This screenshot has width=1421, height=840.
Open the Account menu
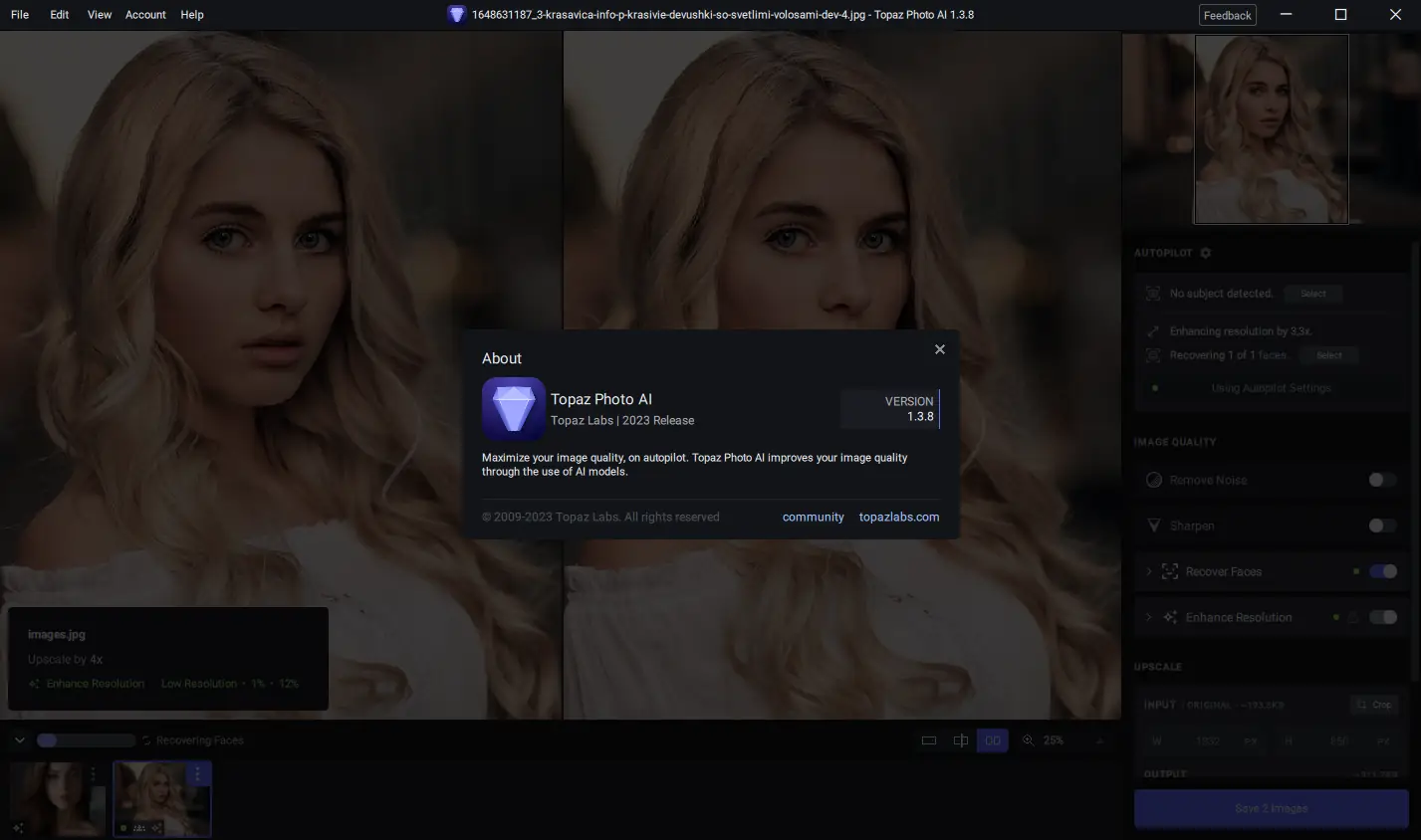point(145,15)
